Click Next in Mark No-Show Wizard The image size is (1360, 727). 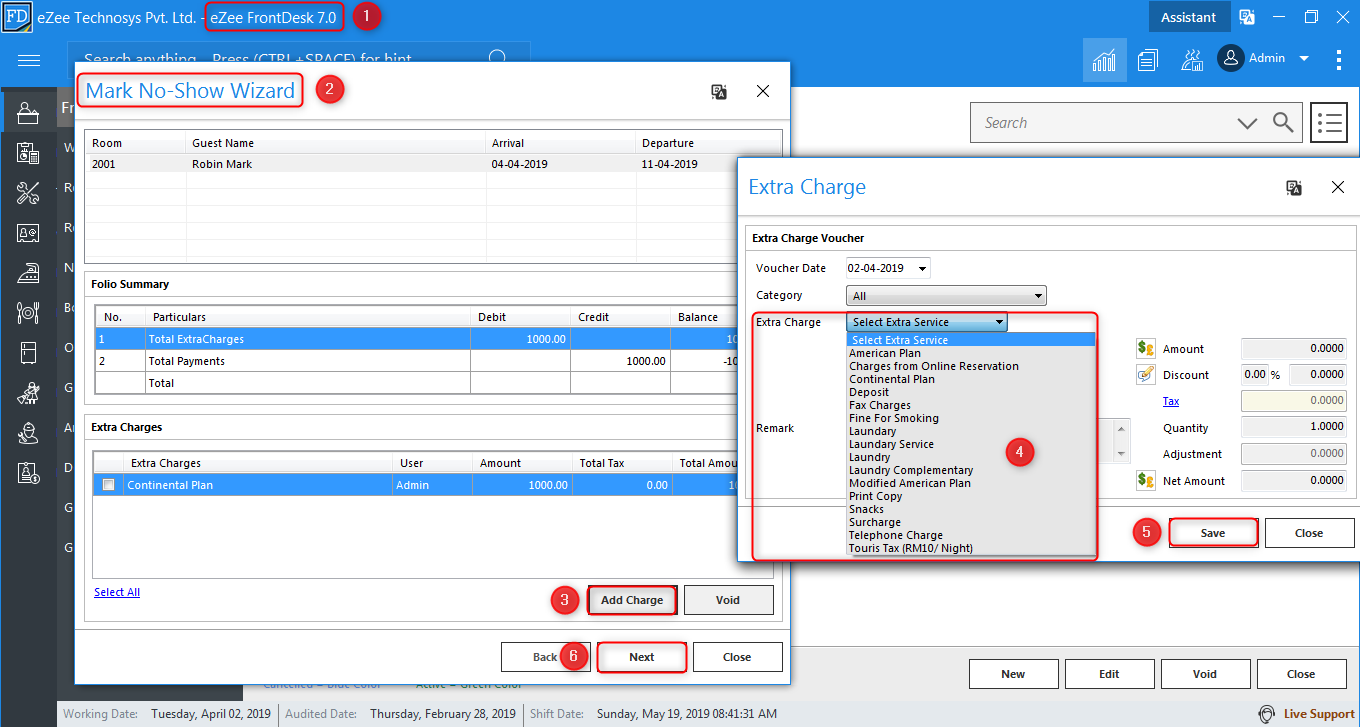[642, 657]
